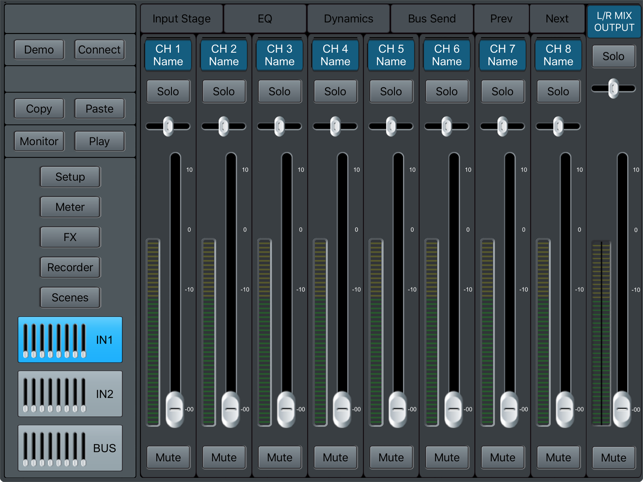Open the Meter view

pos(70,207)
